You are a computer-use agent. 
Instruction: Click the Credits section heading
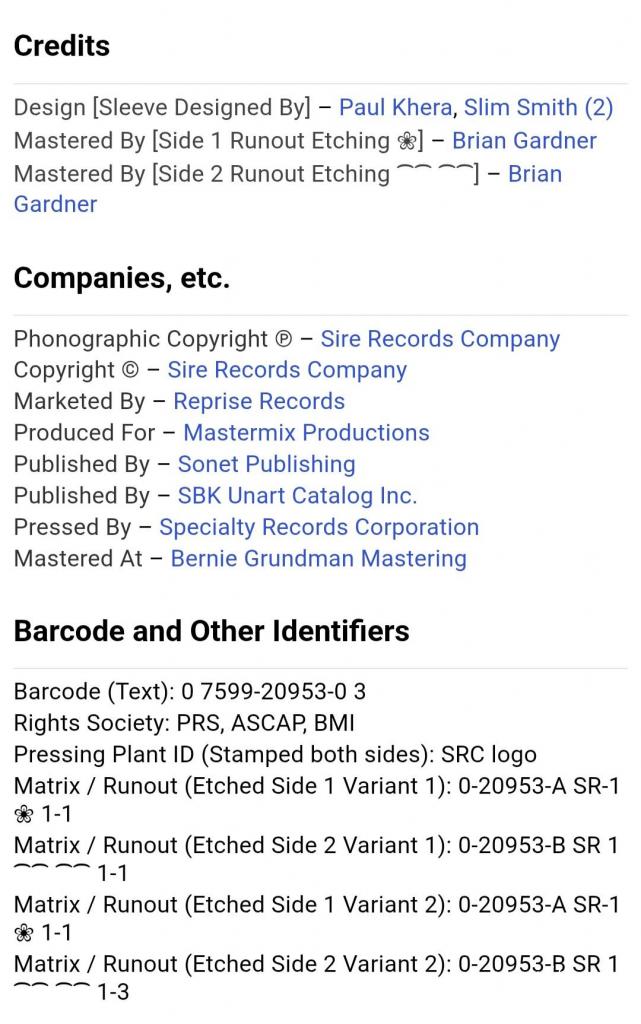pyautogui.click(x=62, y=46)
